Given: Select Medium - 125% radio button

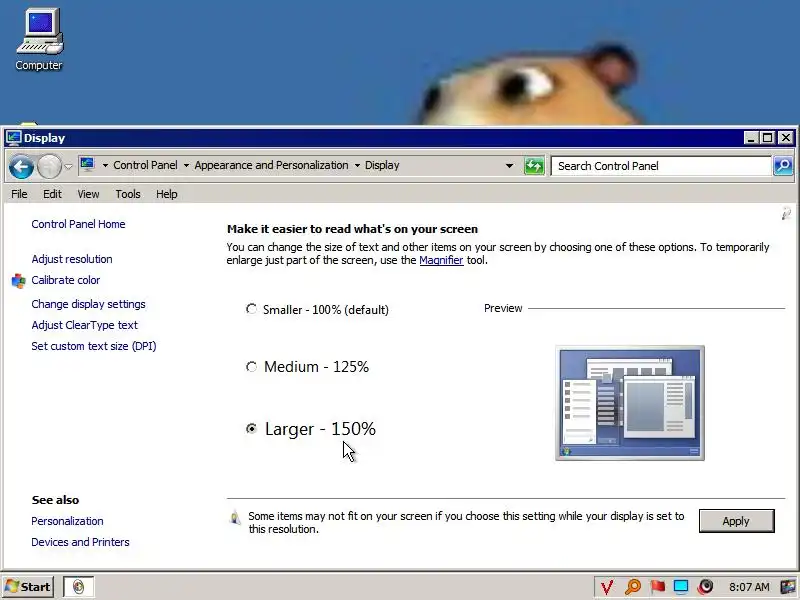Looking at the screenshot, I should pyautogui.click(x=251, y=367).
